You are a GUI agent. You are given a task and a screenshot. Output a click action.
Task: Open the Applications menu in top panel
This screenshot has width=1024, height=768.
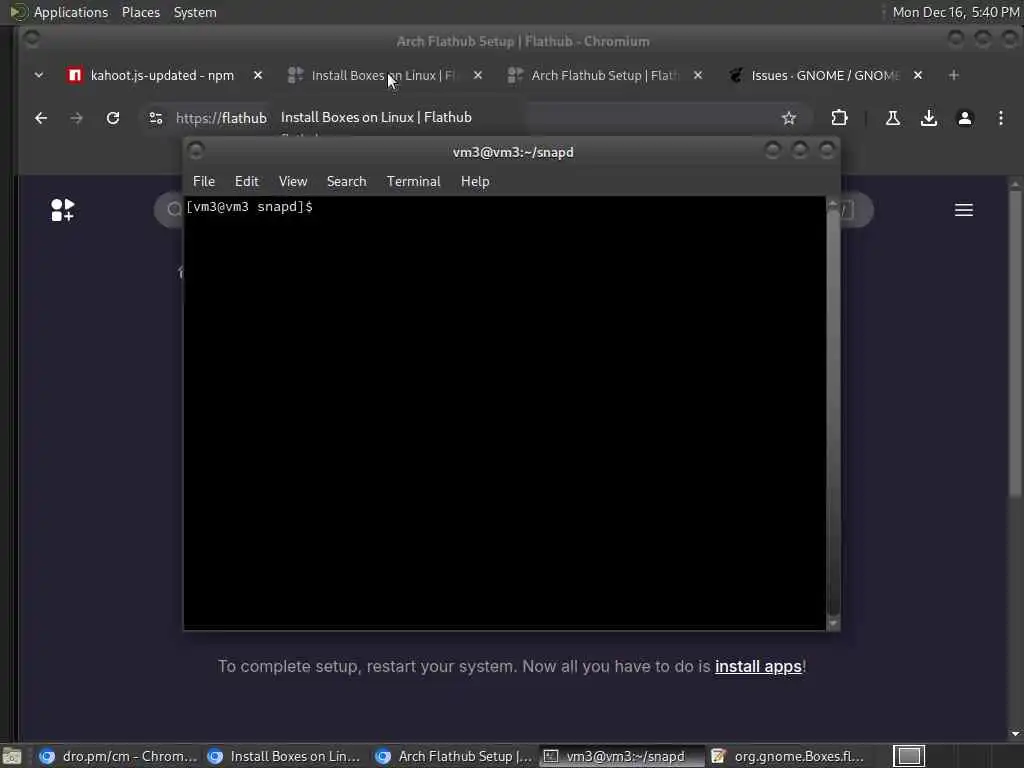coord(71,12)
